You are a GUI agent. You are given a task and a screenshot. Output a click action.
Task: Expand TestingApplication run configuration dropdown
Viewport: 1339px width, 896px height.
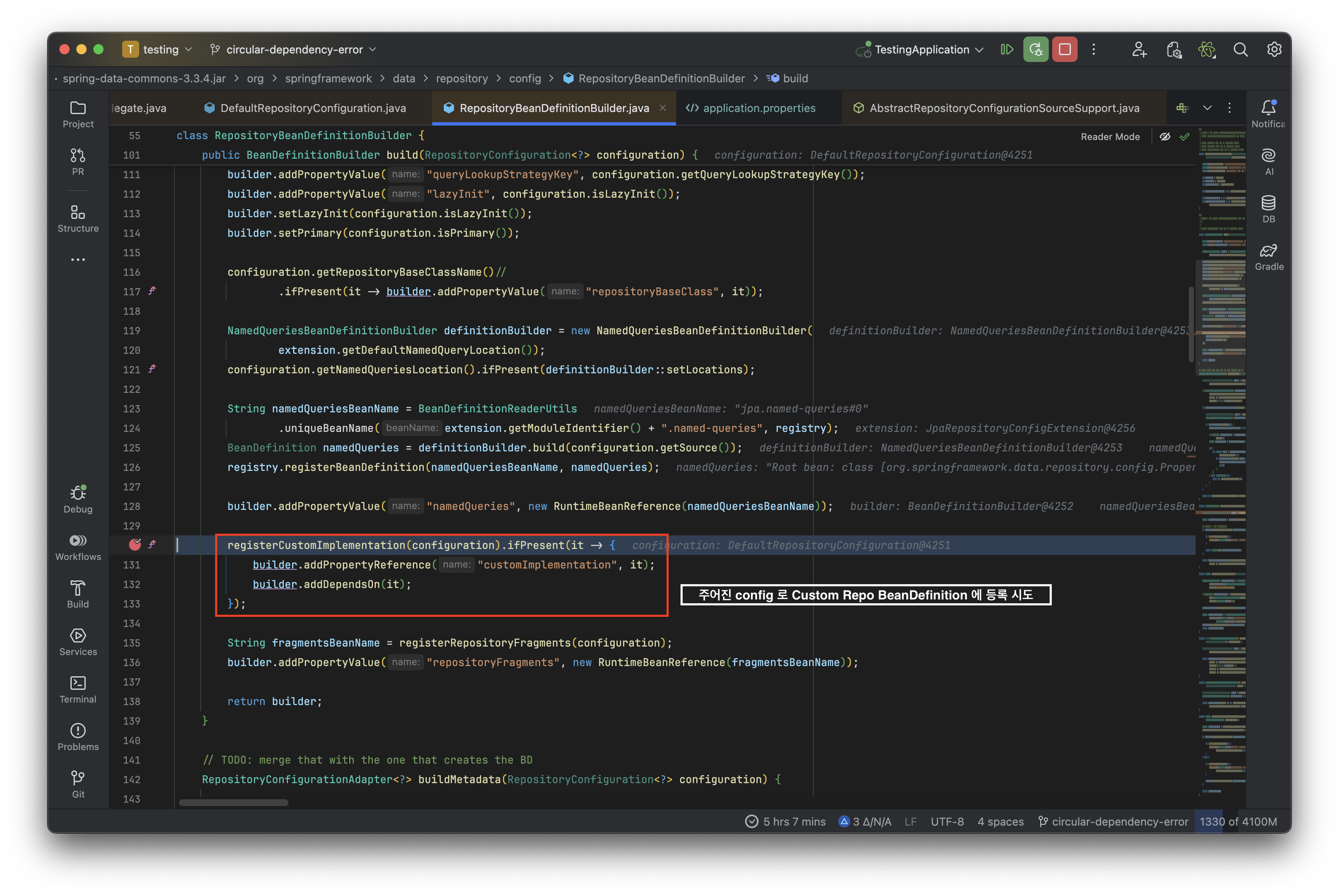920,50
